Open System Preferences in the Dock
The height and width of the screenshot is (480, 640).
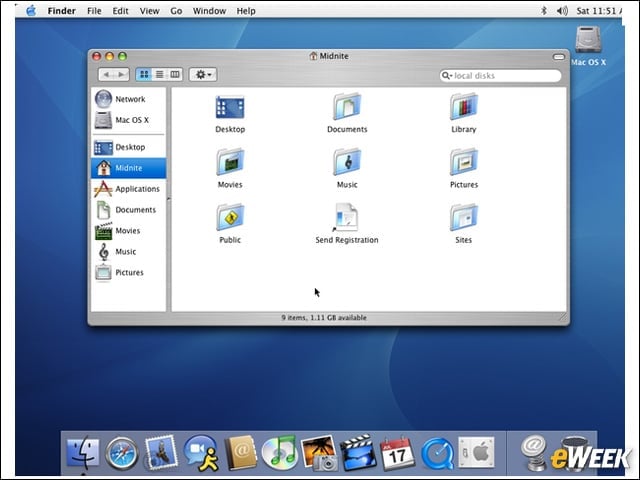point(476,452)
